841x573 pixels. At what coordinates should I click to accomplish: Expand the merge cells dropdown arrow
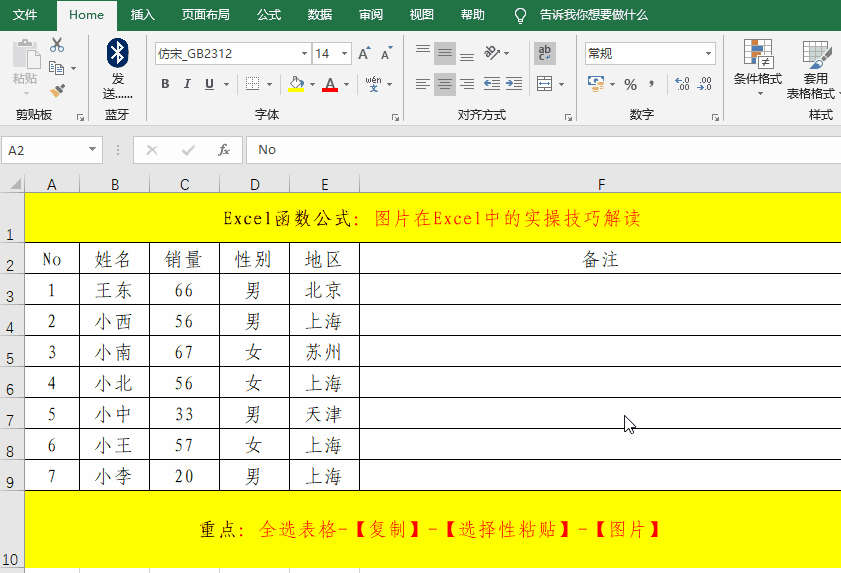[x=562, y=84]
